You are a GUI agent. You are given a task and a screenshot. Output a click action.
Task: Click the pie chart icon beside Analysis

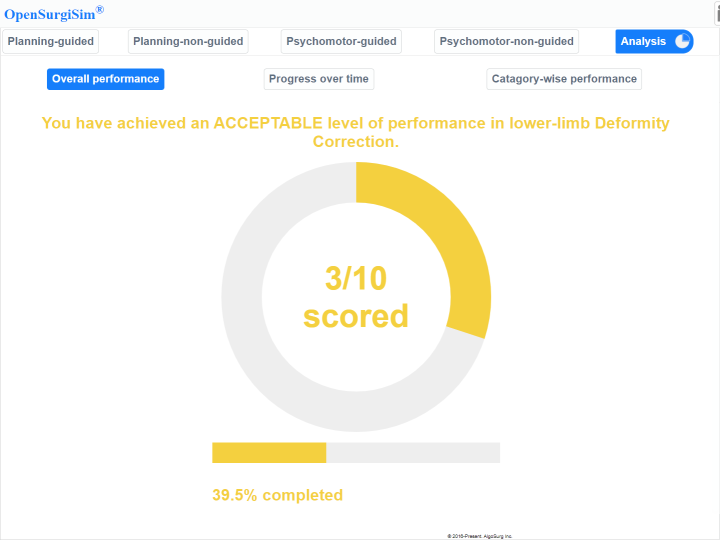683,41
